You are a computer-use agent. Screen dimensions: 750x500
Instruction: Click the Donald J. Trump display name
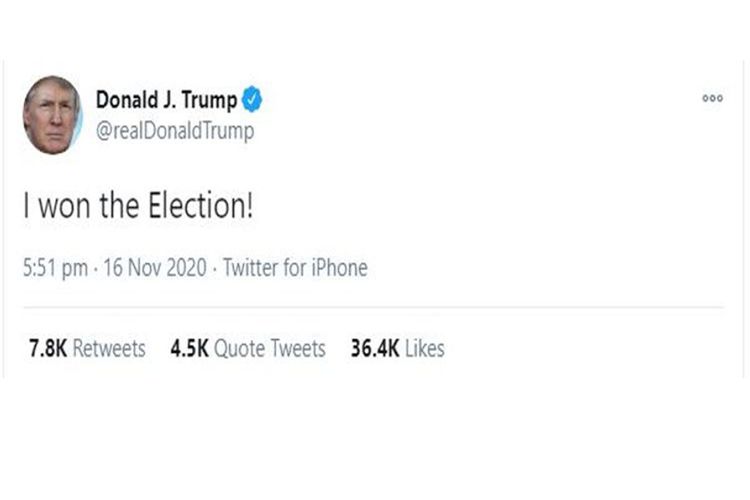(167, 100)
